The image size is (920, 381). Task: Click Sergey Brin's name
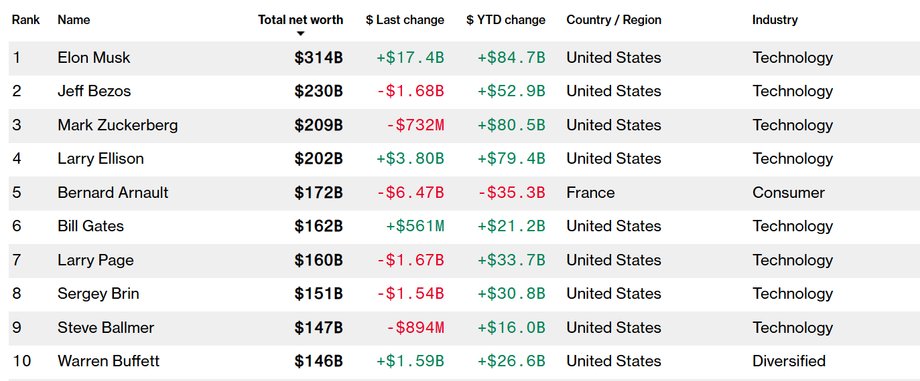click(98, 294)
